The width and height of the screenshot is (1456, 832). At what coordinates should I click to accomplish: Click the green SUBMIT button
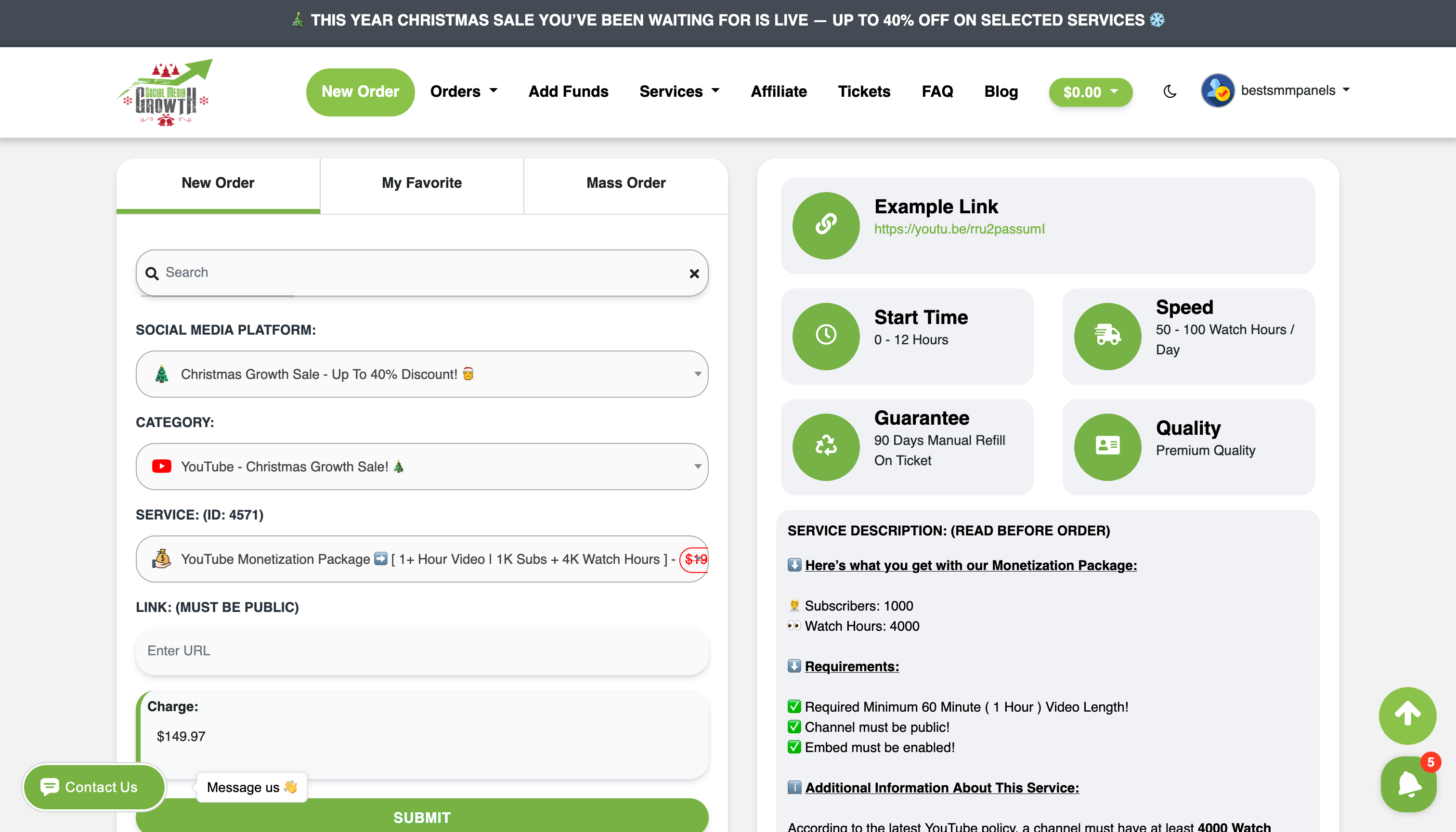tap(422, 817)
